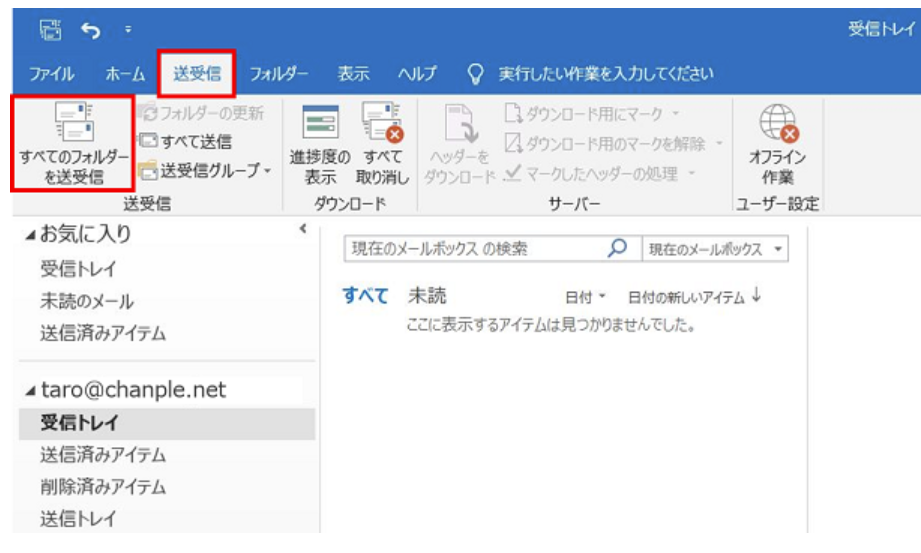This screenshot has width=921, height=553.
Task: Select 受信トレイ under taro@chanple.net
Action: coord(167,423)
